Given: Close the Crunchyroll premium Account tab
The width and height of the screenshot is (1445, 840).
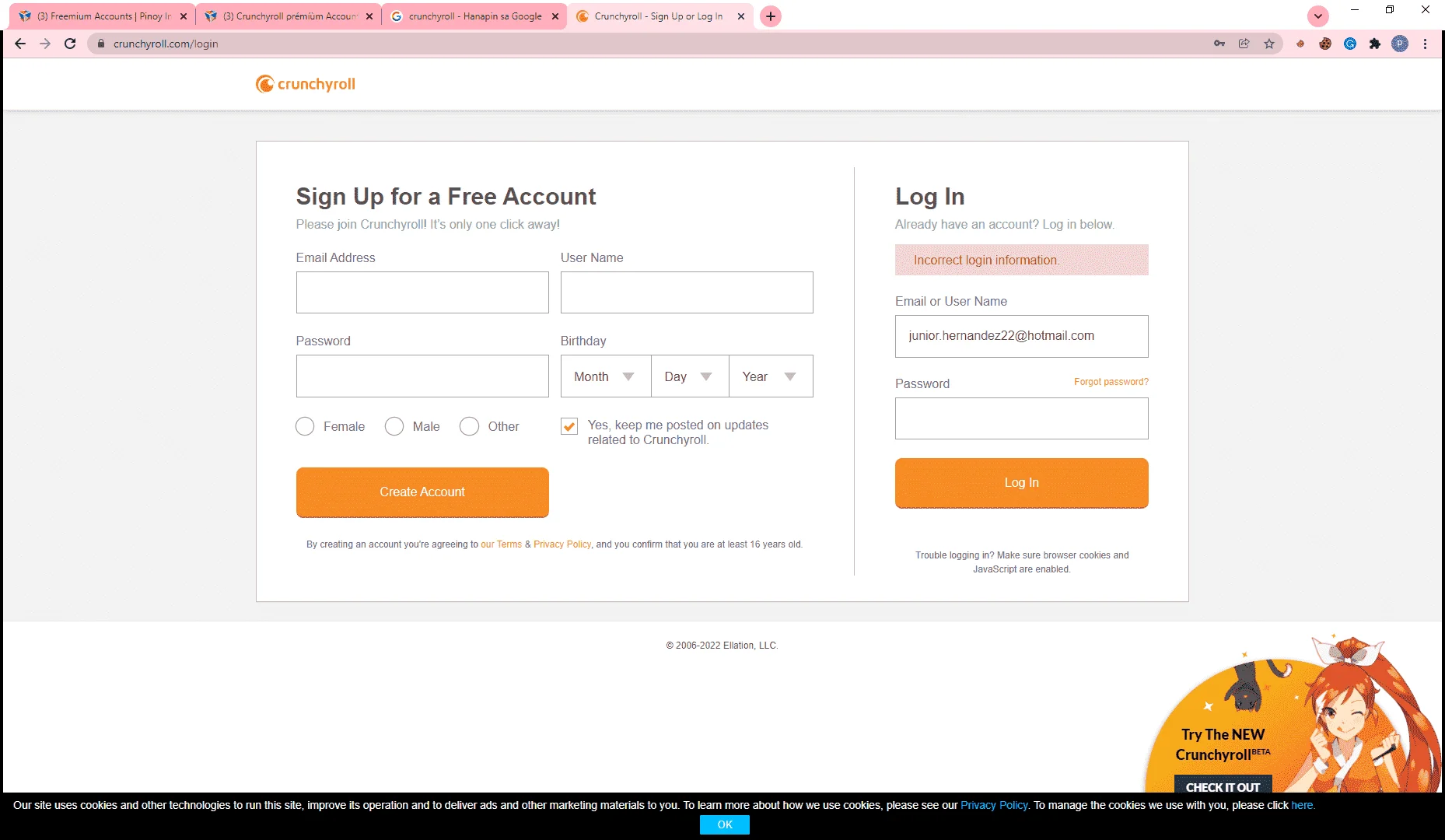Looking at the screenshot, I should (369, 16).
